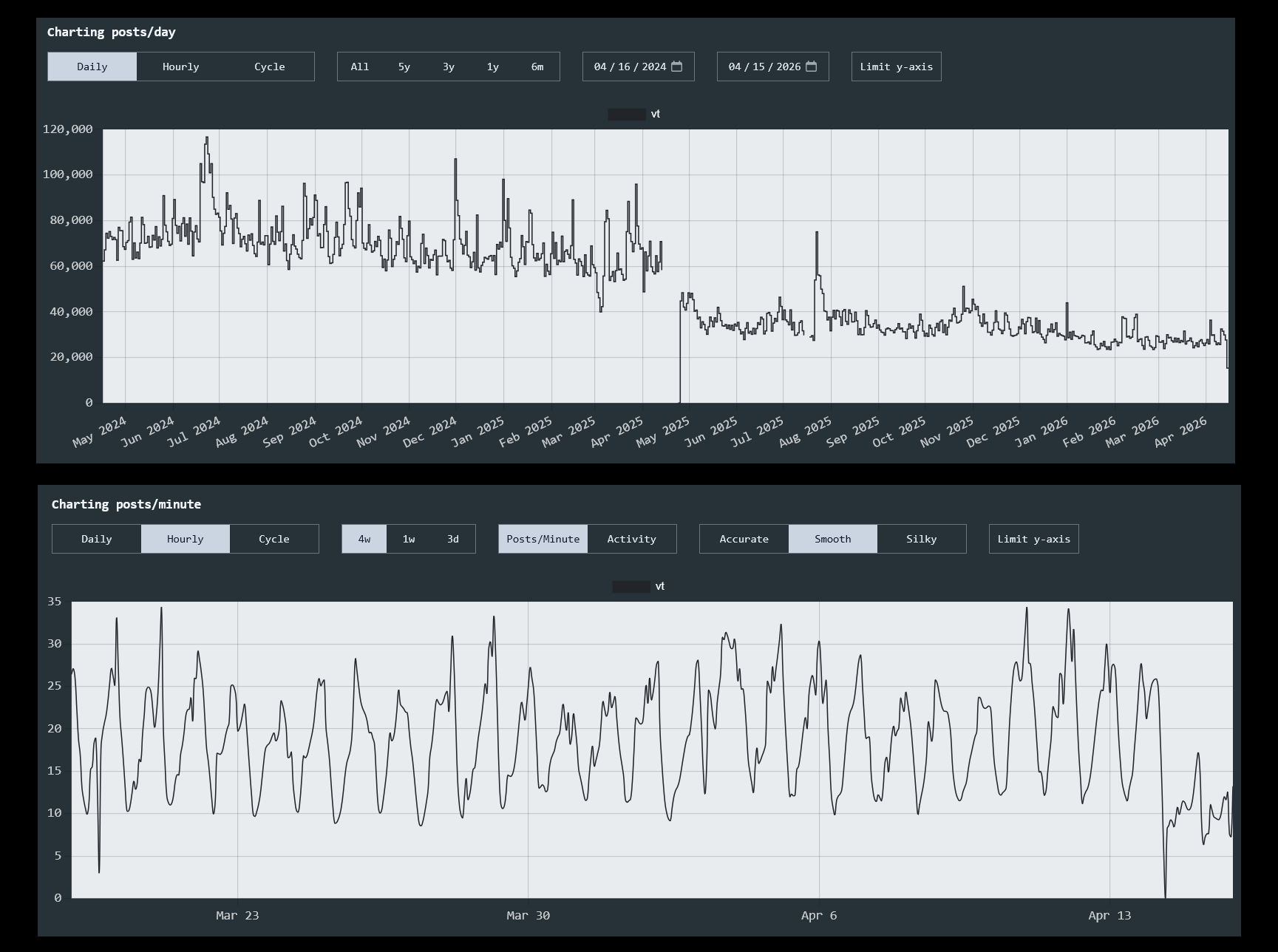1278x952 pixels.
Task: Switch posts/day chart to Cycle
Action: coord(270,67)
